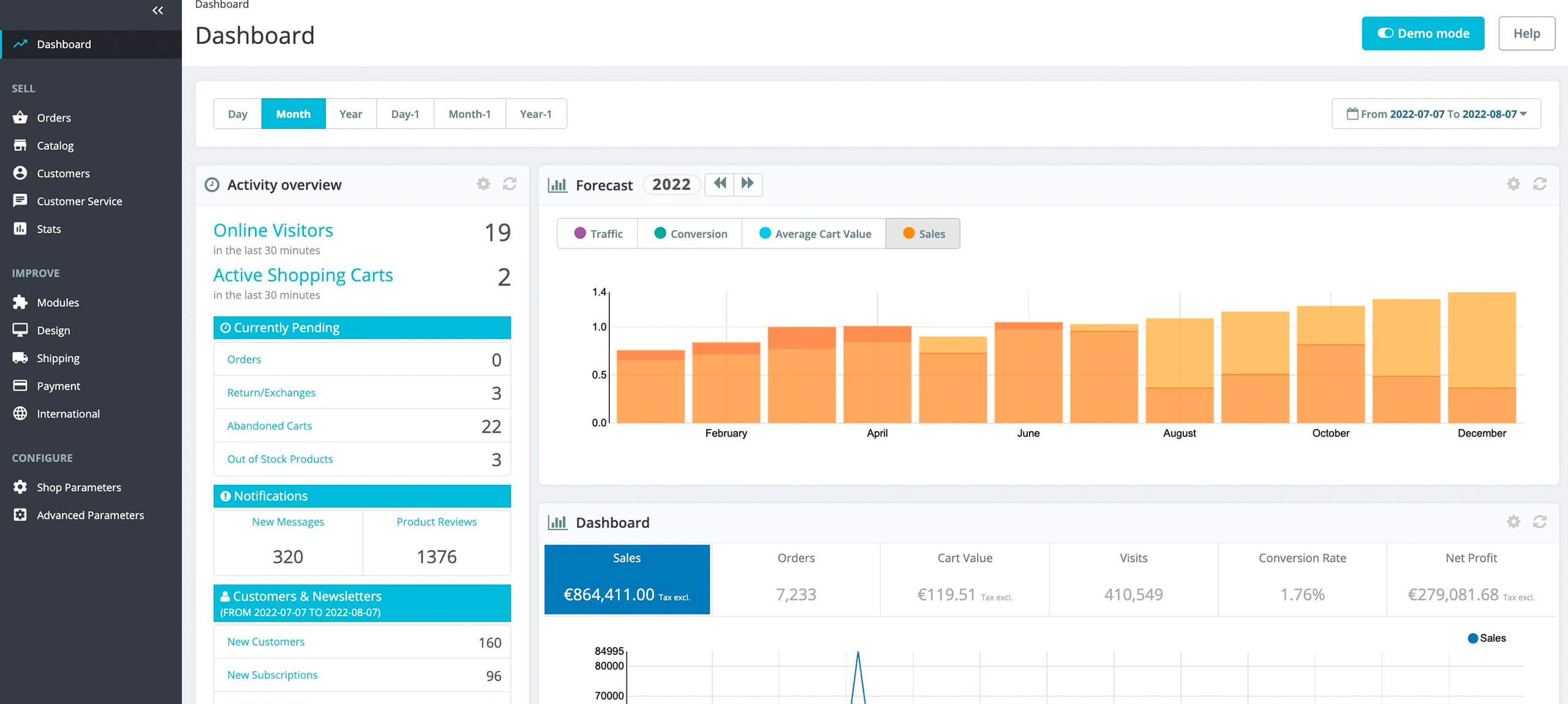Viewport: 1568px width, 704px height.
Task: Open Forecast panel settings gear
Action: (x=1513, y=184)
